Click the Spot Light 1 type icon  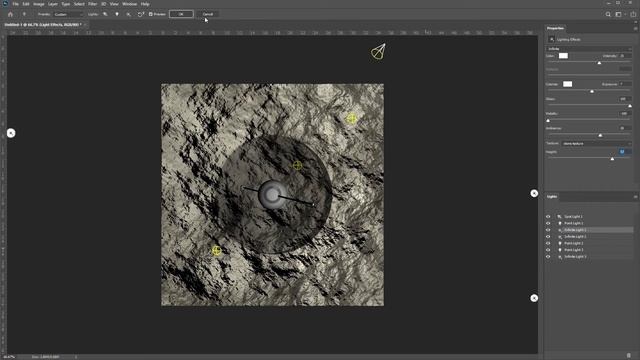pyautogui.click(x=560, y=217)
